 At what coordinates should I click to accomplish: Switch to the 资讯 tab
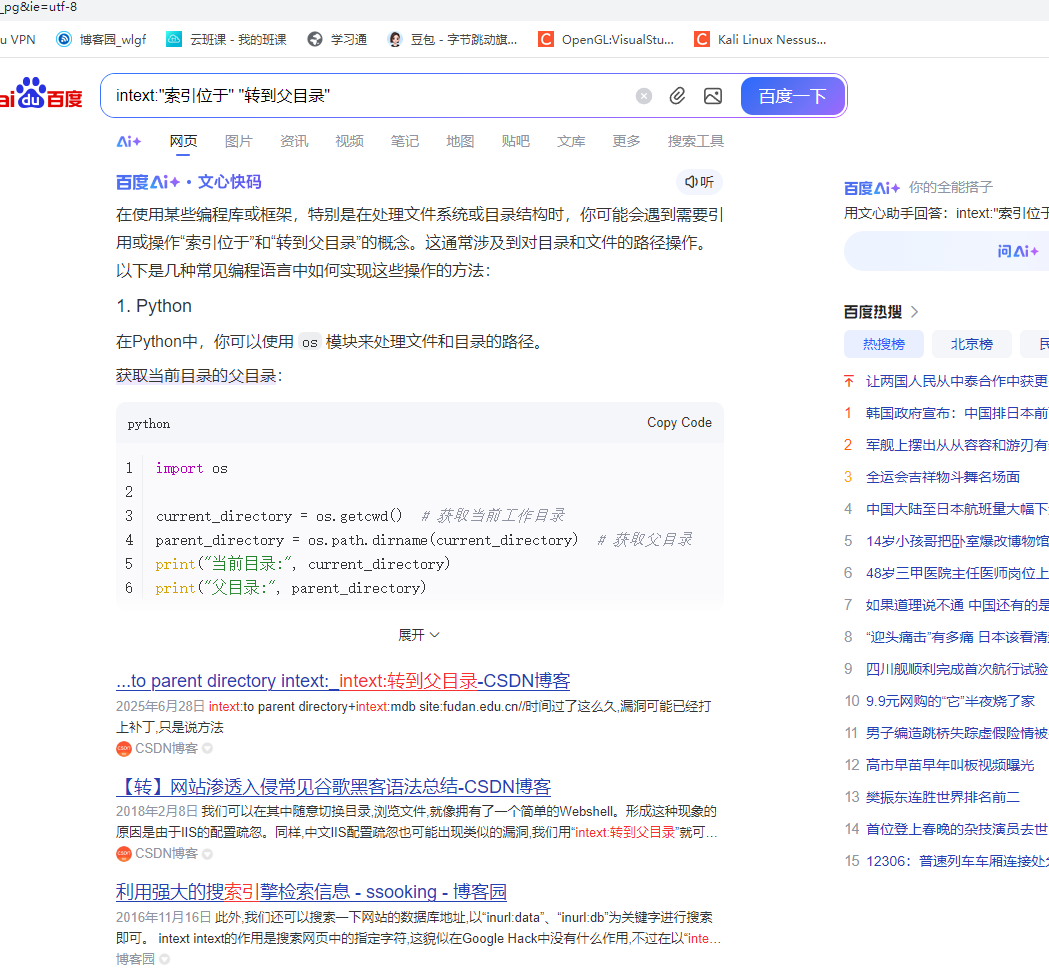(x=294, y=141)
